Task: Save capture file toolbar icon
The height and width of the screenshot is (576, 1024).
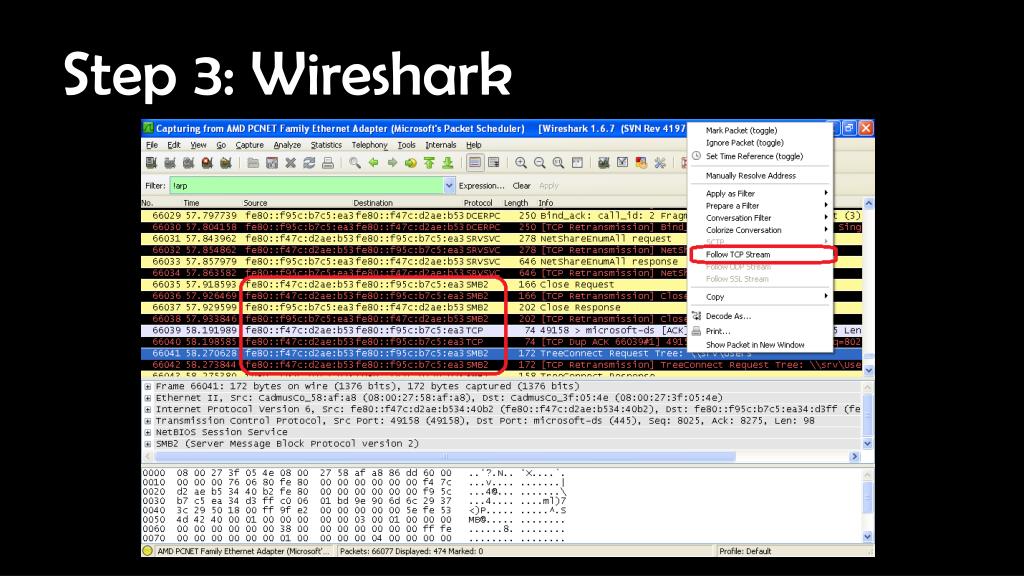Action: click(x=272, y=163)
